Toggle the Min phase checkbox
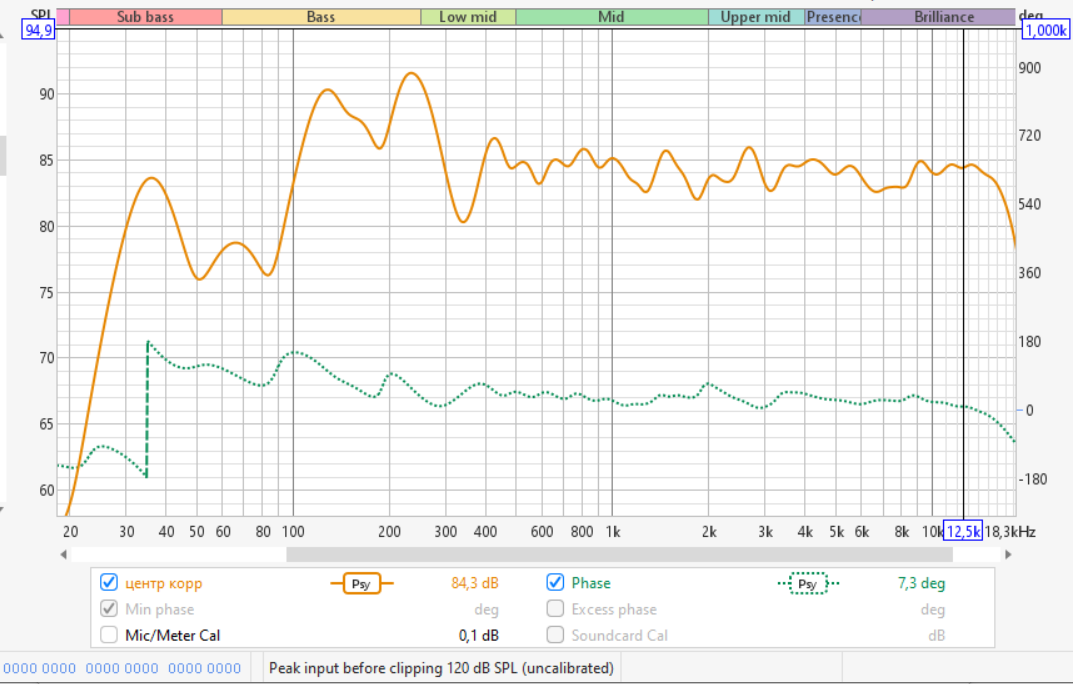The width and height of the screenshot is (1073, 684). [x=109, y=609]
